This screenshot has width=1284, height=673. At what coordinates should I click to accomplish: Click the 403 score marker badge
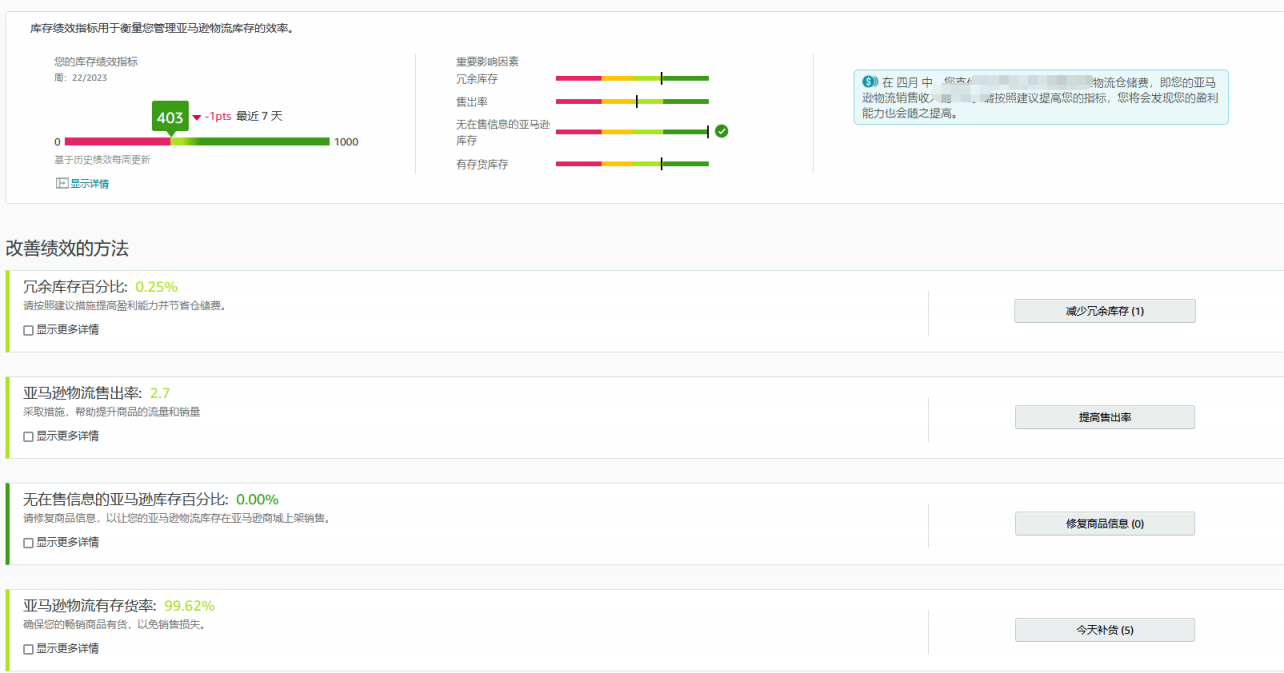(170, 117)
